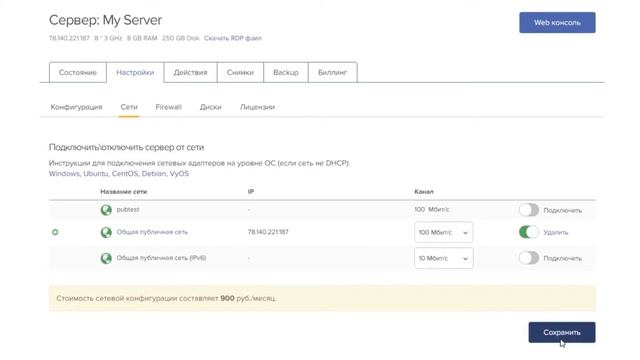Open the 100 Мбит/с channel dropdown
This screenshot has height=360, width=640.
coord(444,232)
